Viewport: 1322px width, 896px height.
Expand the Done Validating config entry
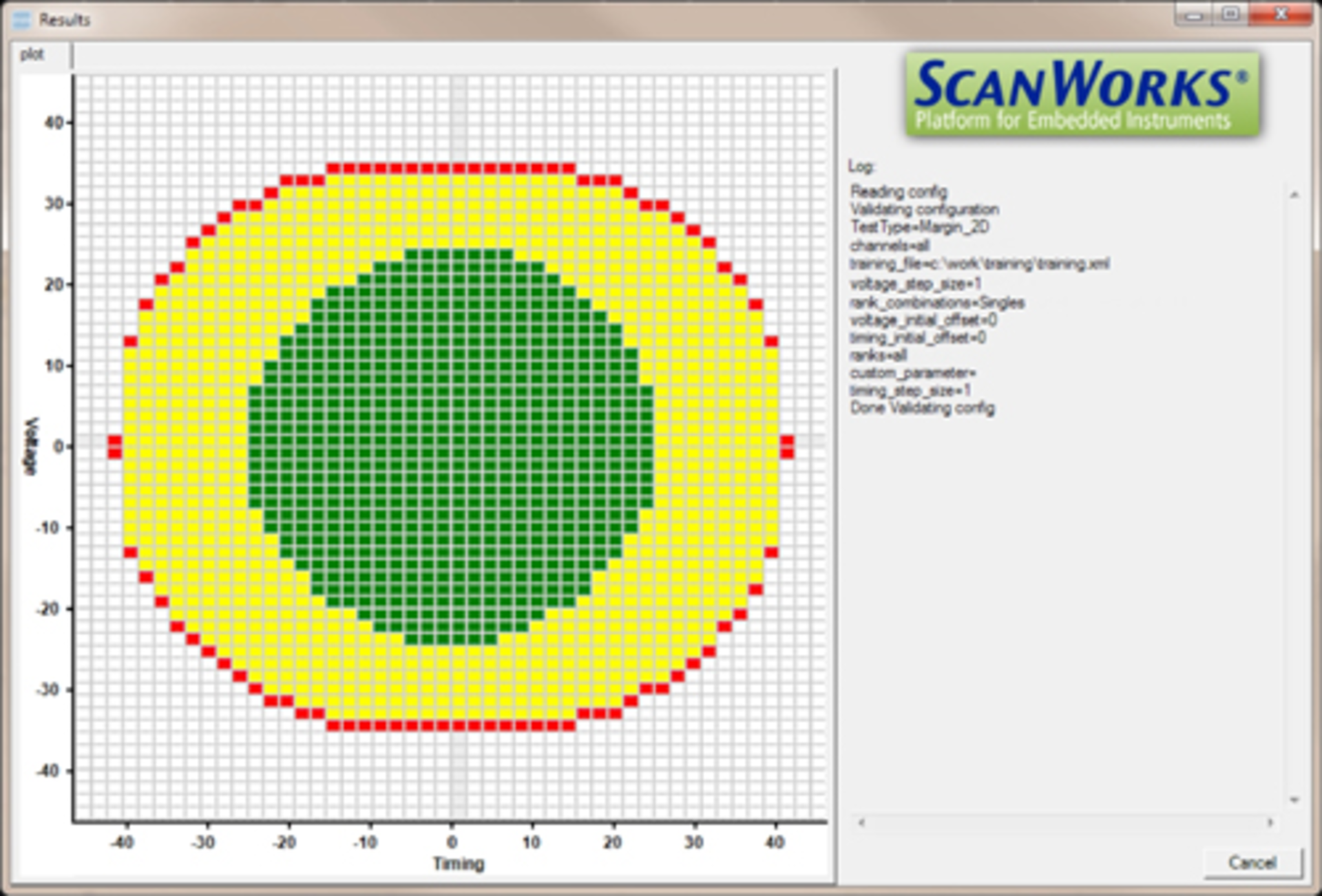[923, 407]
